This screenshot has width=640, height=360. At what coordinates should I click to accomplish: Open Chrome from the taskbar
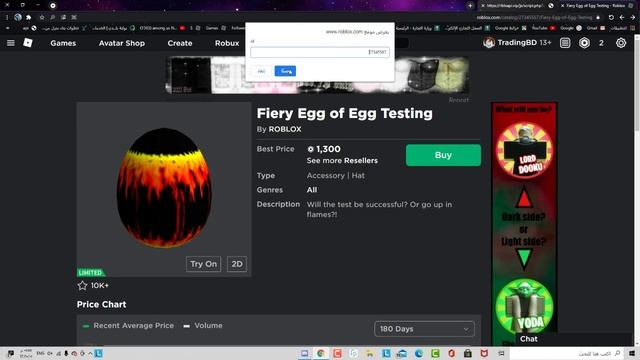point(321,353)
